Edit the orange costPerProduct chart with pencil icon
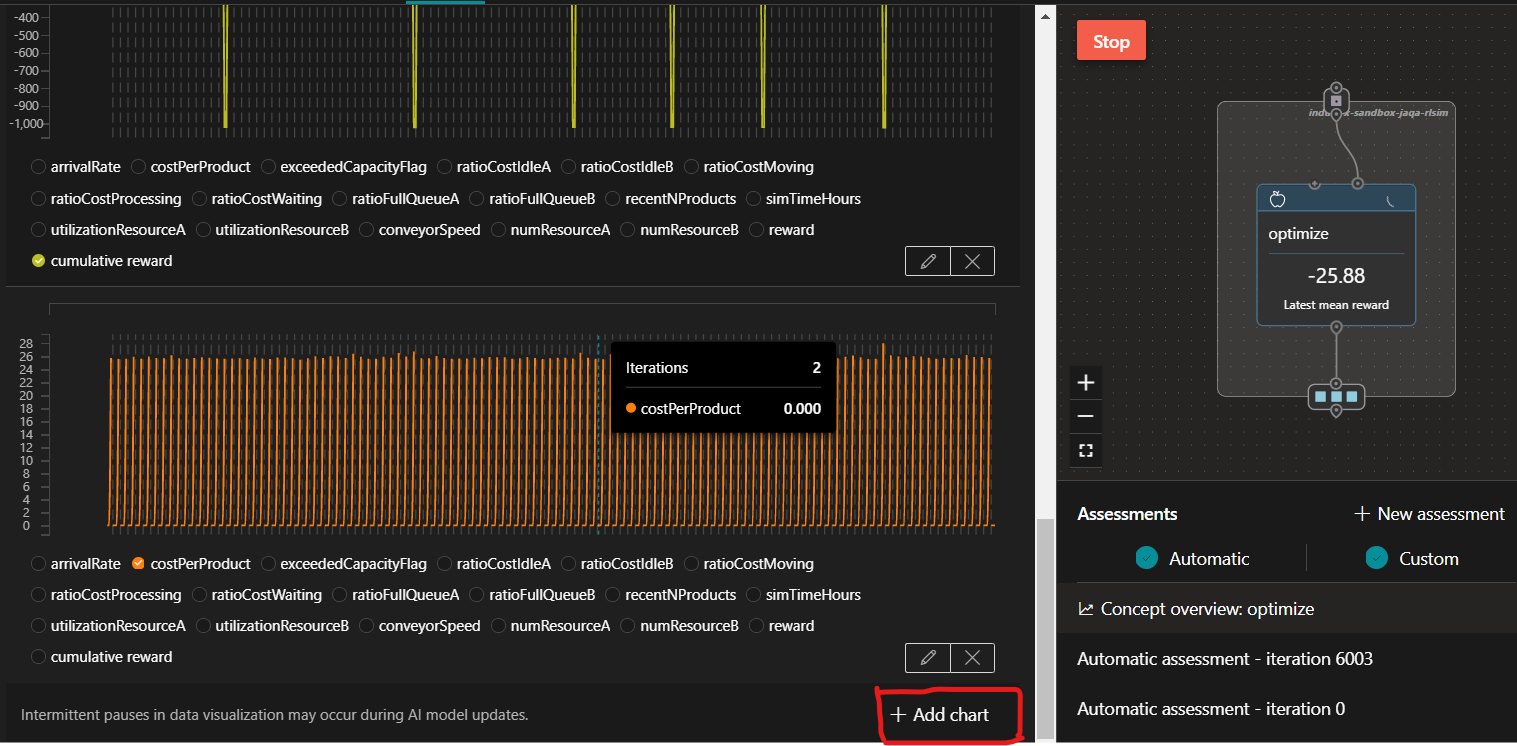Image resolution: width=1517 pixels, height=746 pixels. (x=927, y=658)
